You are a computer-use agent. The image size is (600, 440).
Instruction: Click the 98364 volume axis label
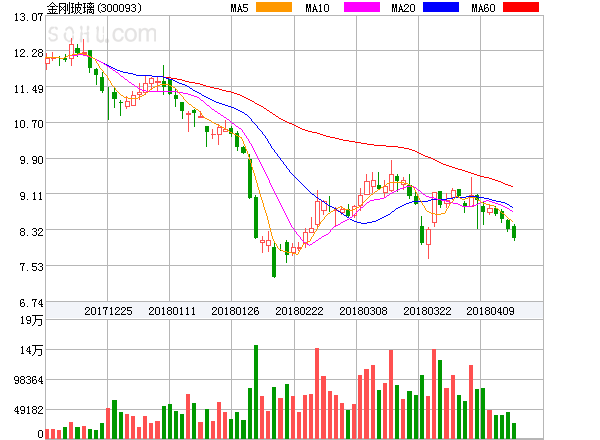click(29, 380)
